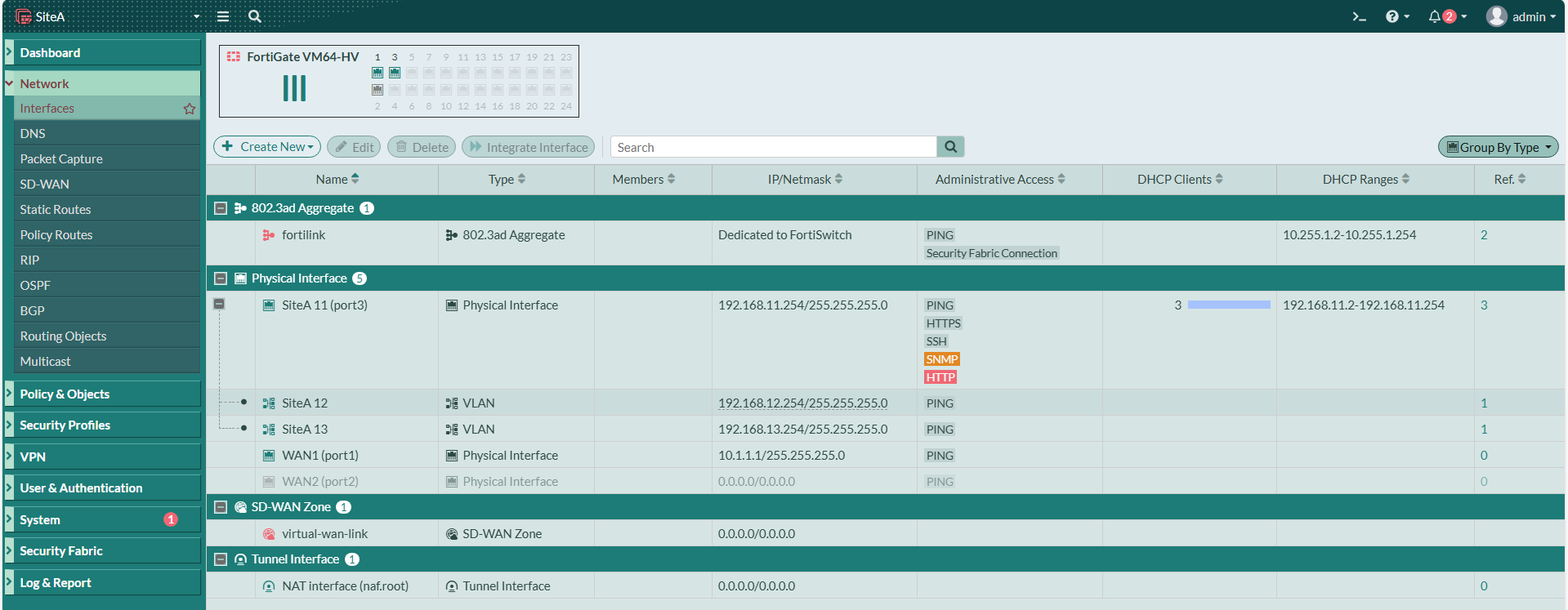Click the Integrate Interface button
Screen dimensions: 1568x610
click(x=528, y=147)
